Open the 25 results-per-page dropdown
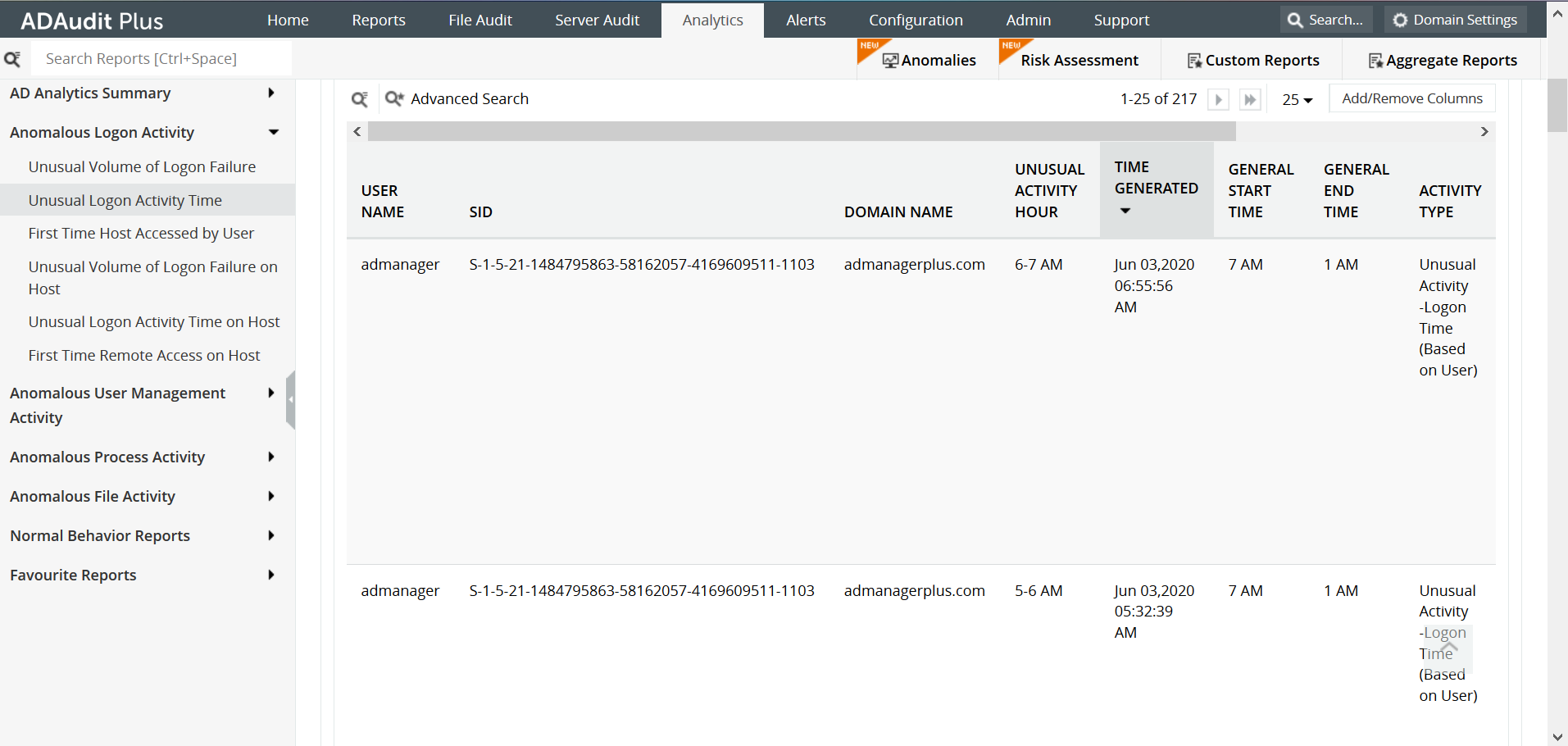Viewport: 1568px width, 746px height. (x=1297, y=99)
